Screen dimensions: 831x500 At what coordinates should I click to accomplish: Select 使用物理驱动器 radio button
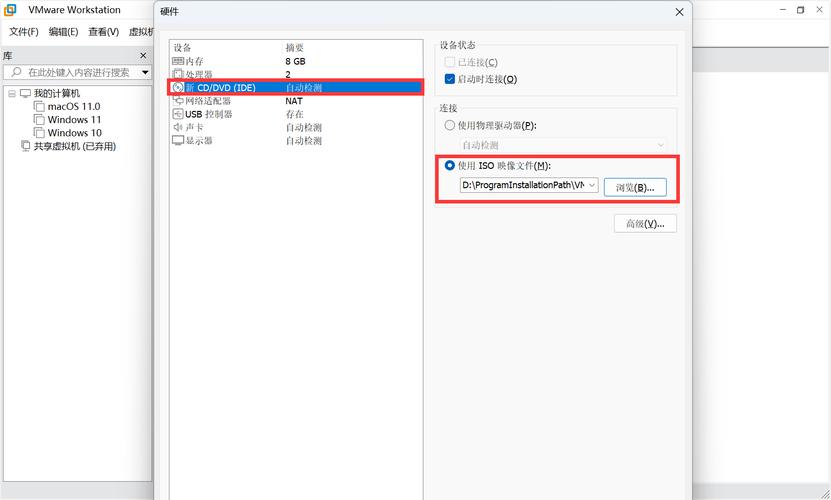tap(449, 126)
